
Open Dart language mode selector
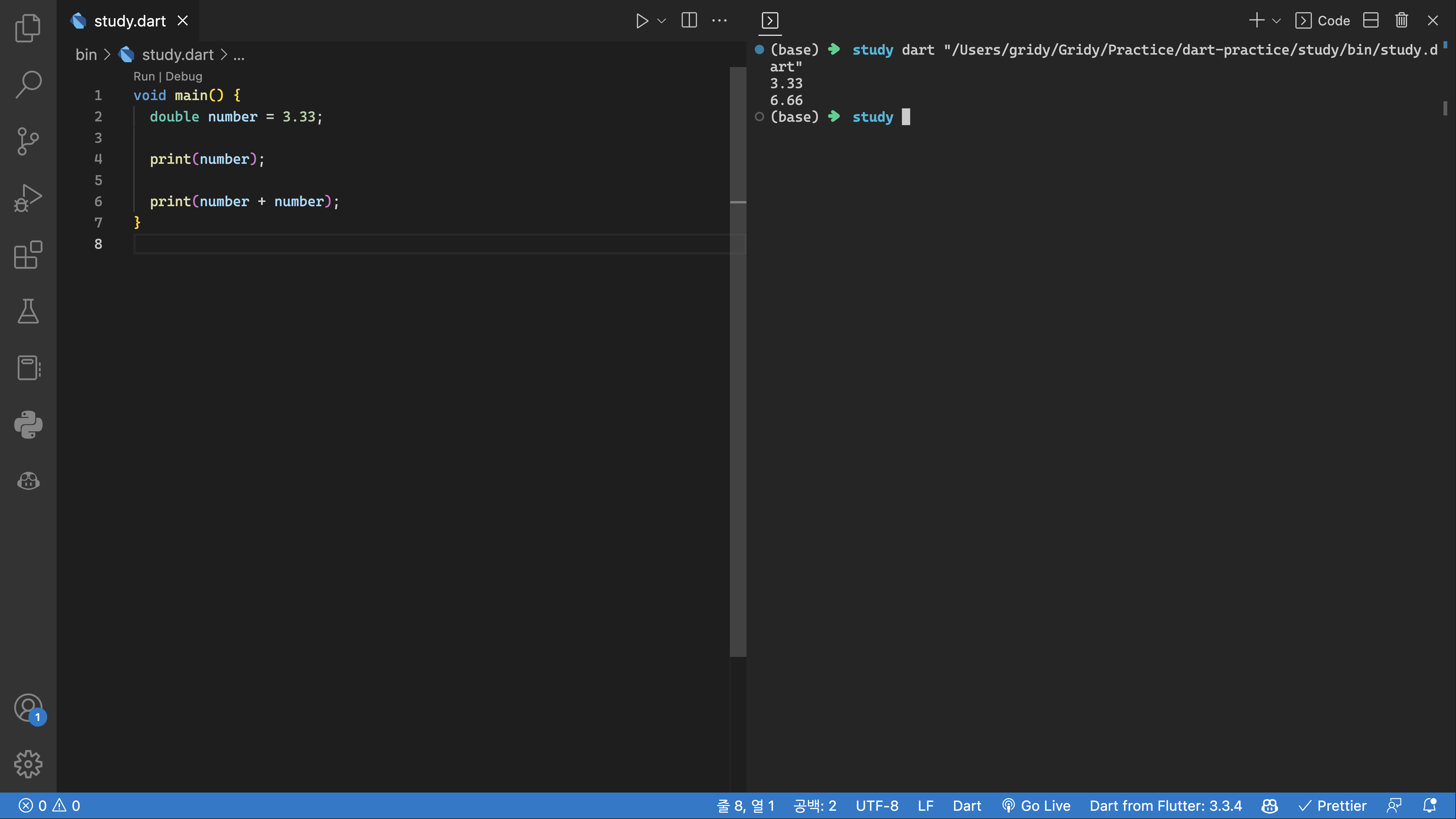pos(967,805)
